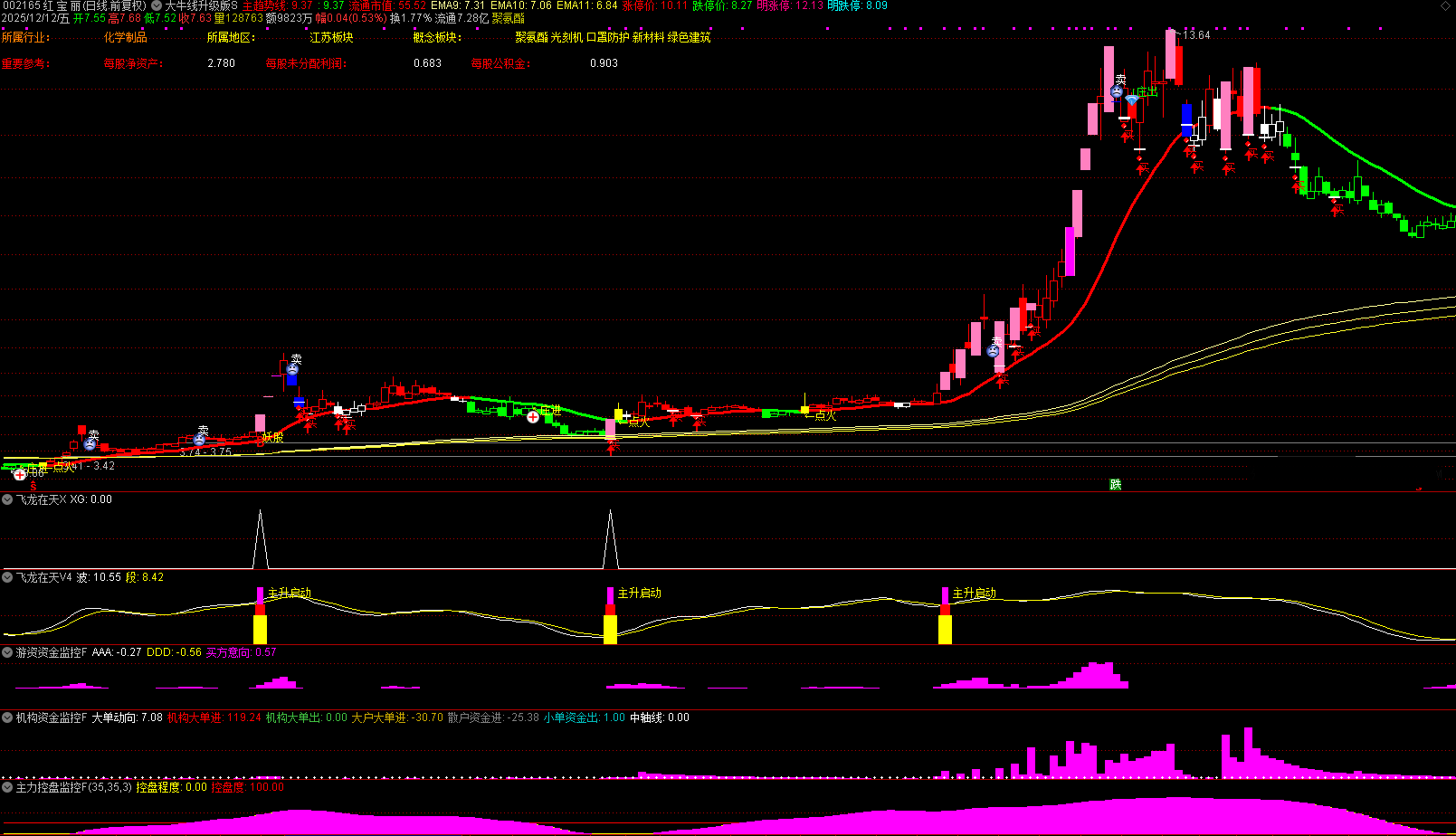This screenshot has height=836, width=1456.
Task: Click the 13.64 high price label
Action: [1196, 35]
